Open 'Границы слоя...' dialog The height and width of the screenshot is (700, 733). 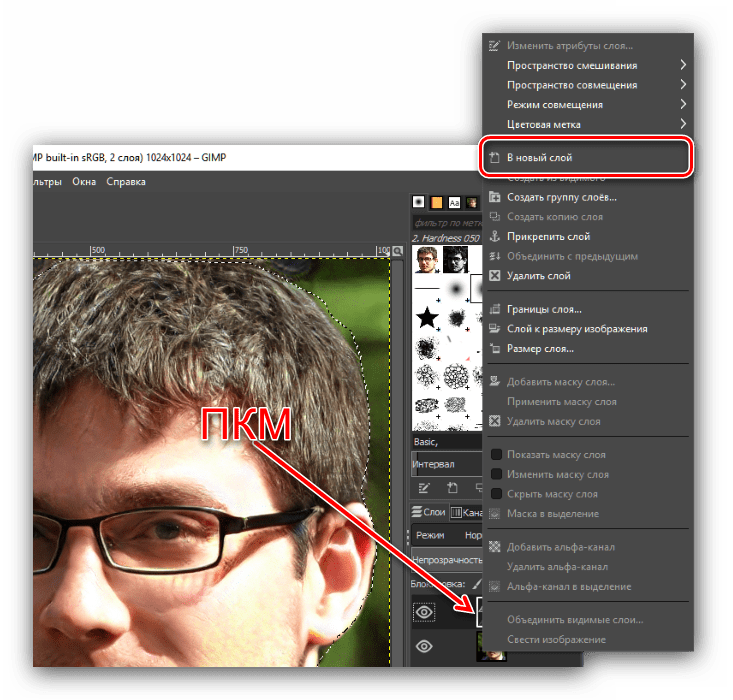(x=586, y=309)
